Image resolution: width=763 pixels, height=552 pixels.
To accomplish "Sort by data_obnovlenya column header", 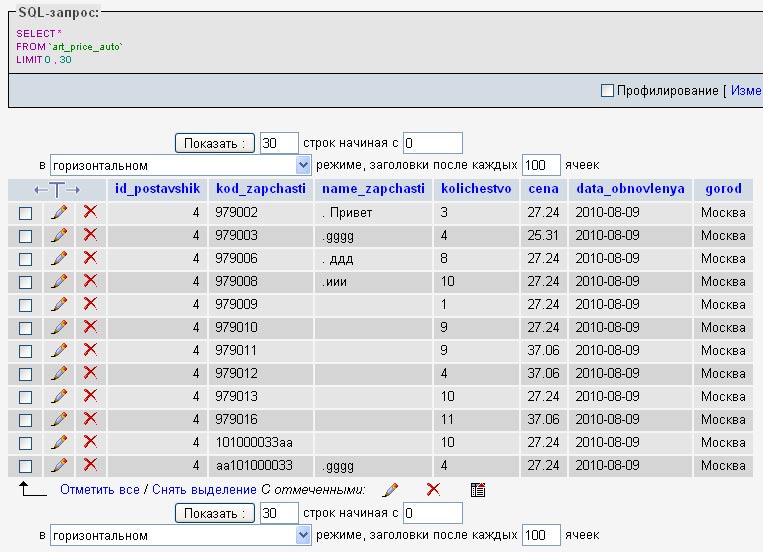I will click(x=630, y=188).
